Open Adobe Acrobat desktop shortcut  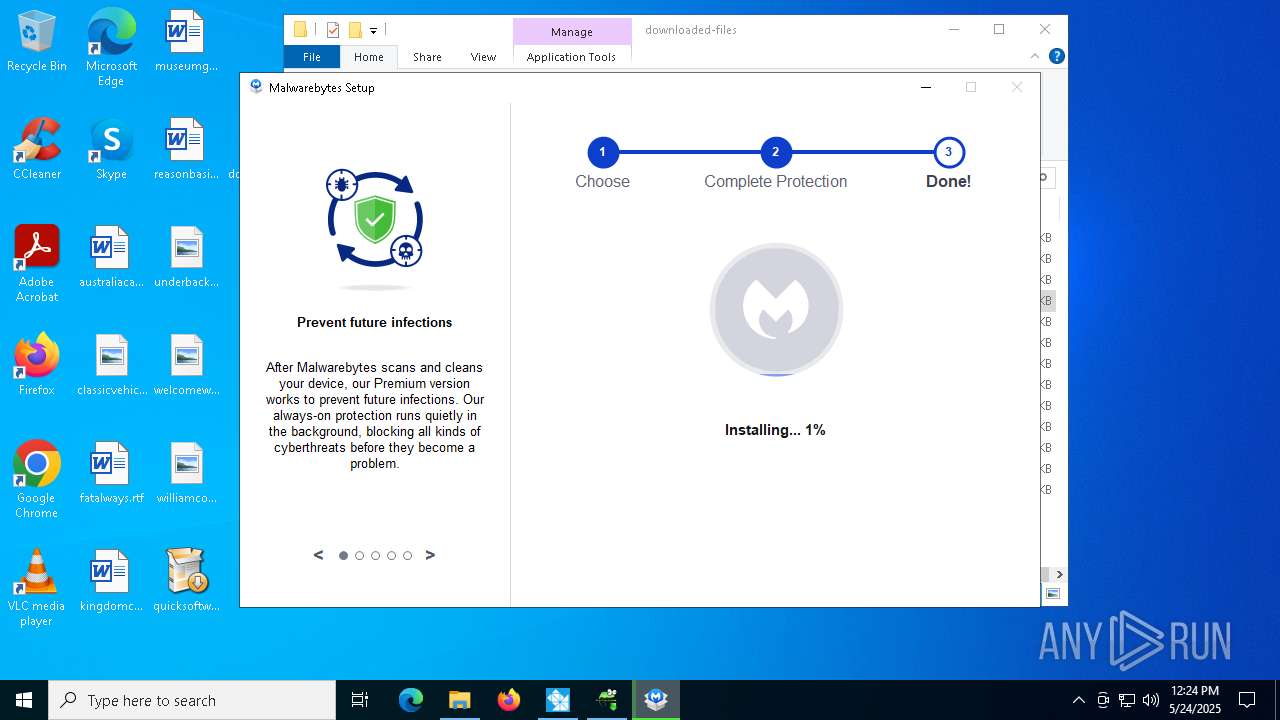(37, 264)
